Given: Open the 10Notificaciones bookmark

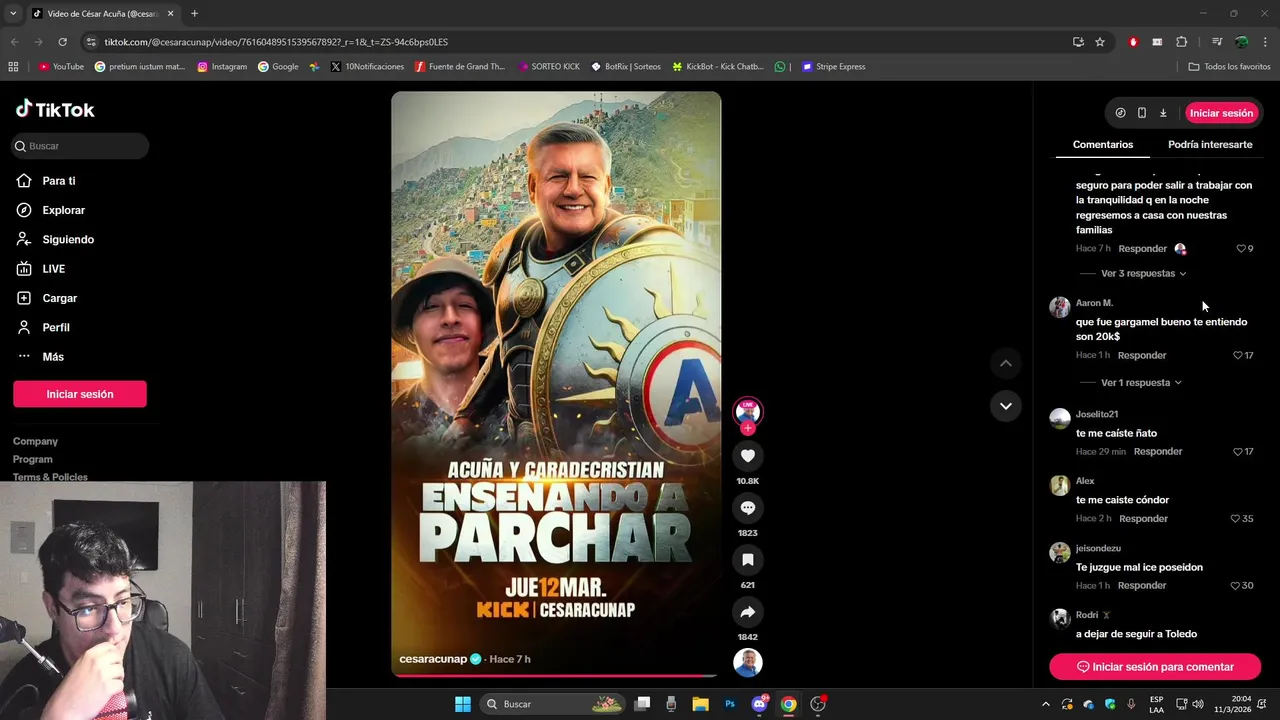Looking at the screenshot, I should 367,67.
